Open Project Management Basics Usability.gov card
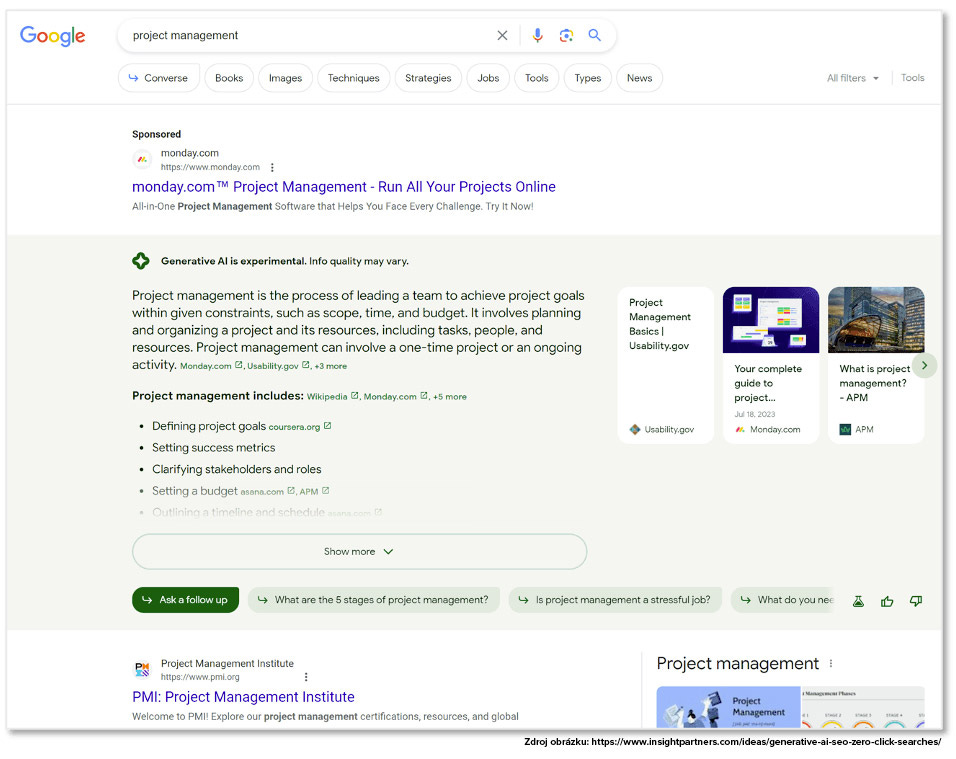 coord(666,365)
